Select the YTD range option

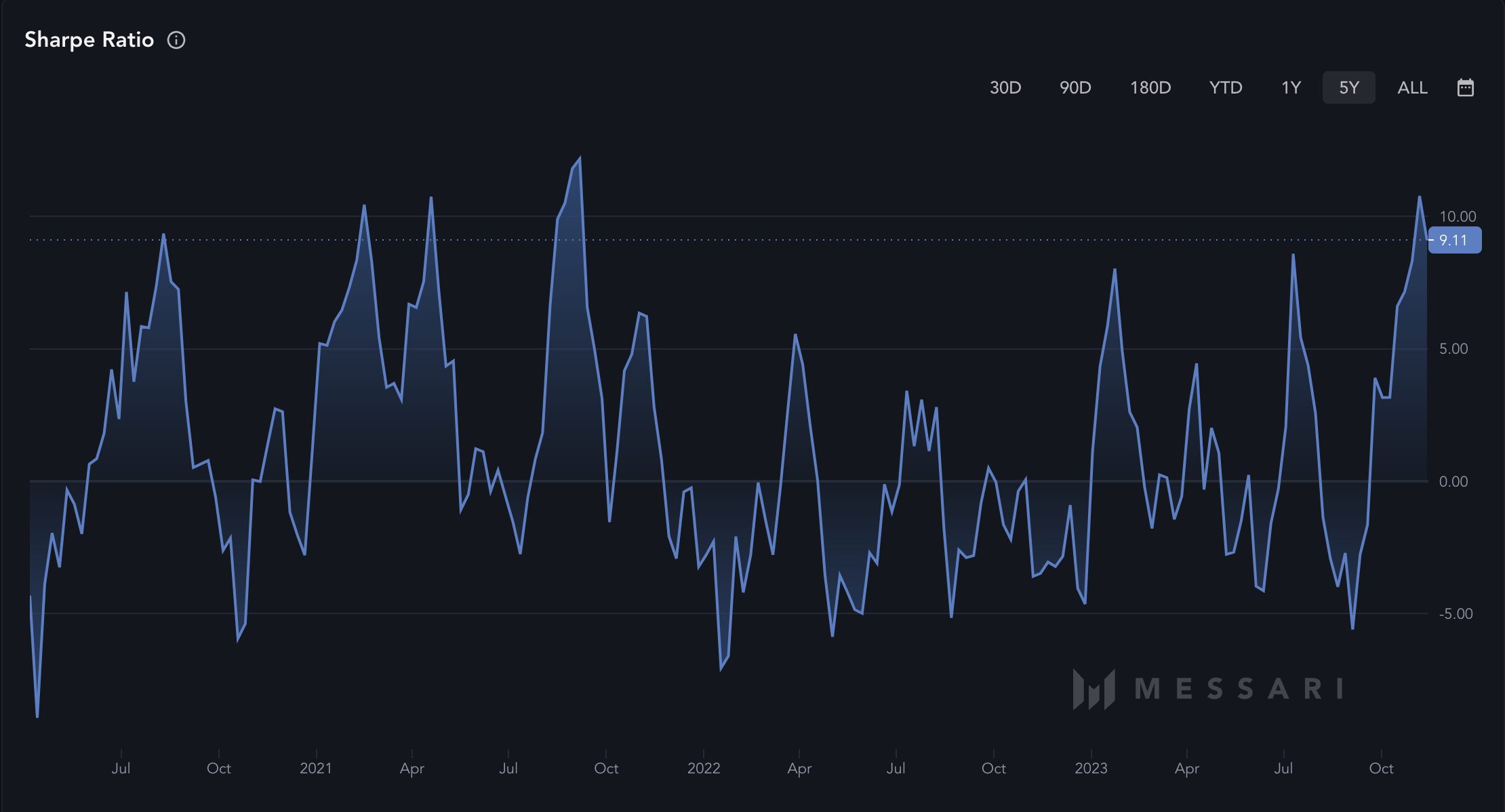(1226, 87)
